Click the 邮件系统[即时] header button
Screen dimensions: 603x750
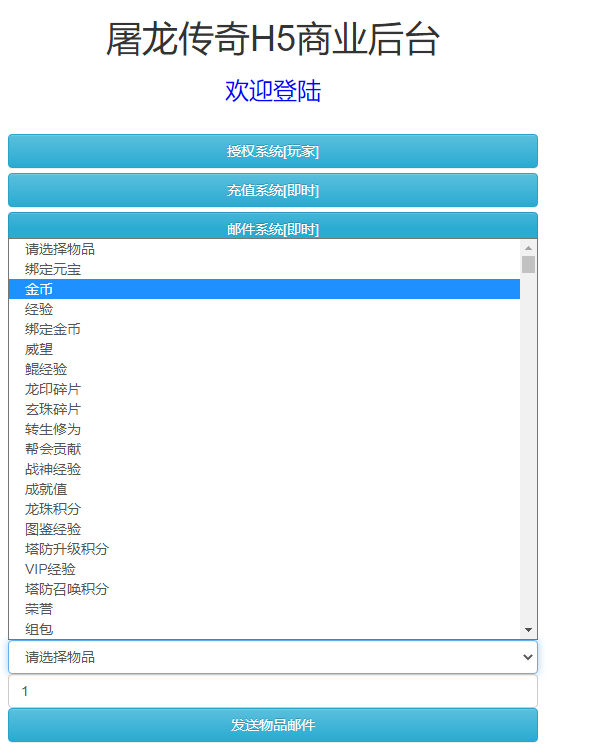[x=272, y=226]
